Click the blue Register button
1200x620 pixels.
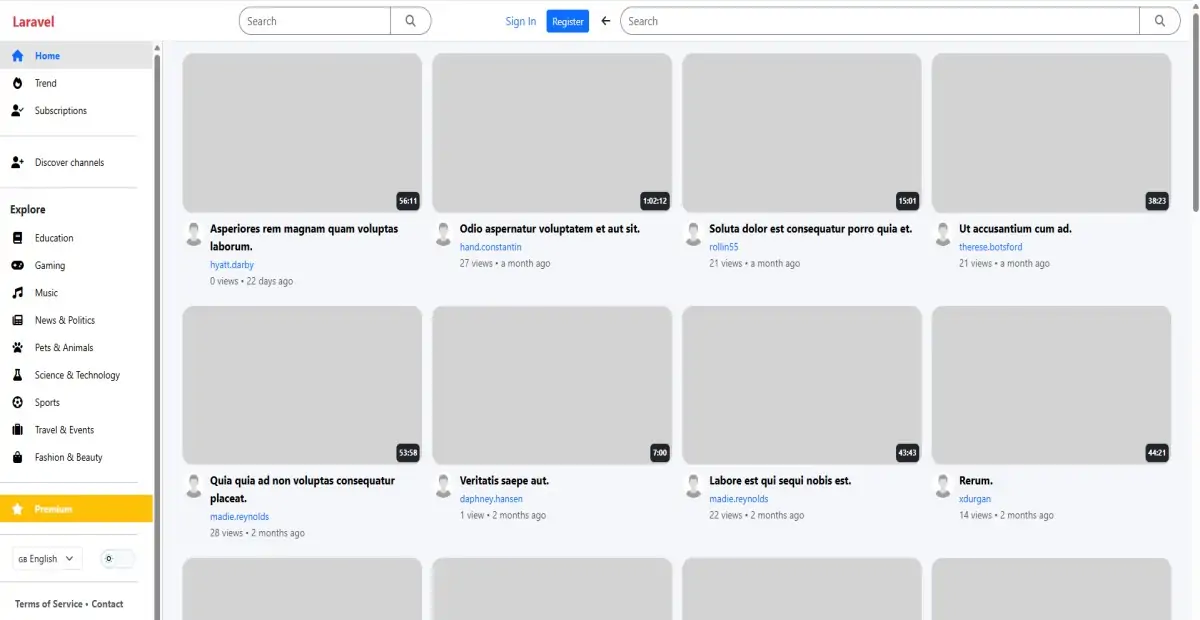point(568,21)
